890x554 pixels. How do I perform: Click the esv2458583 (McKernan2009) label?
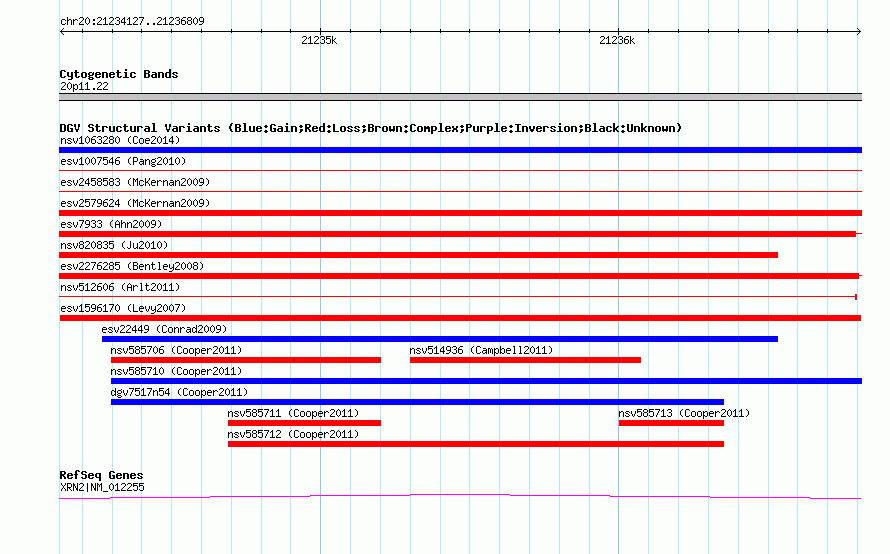click(135, 182)
